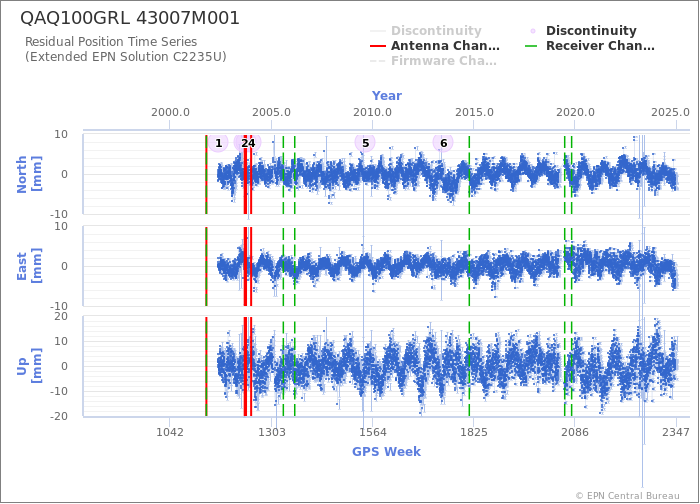Toggle the Receiver Change legend entry
700x504 pixels.
590,46
